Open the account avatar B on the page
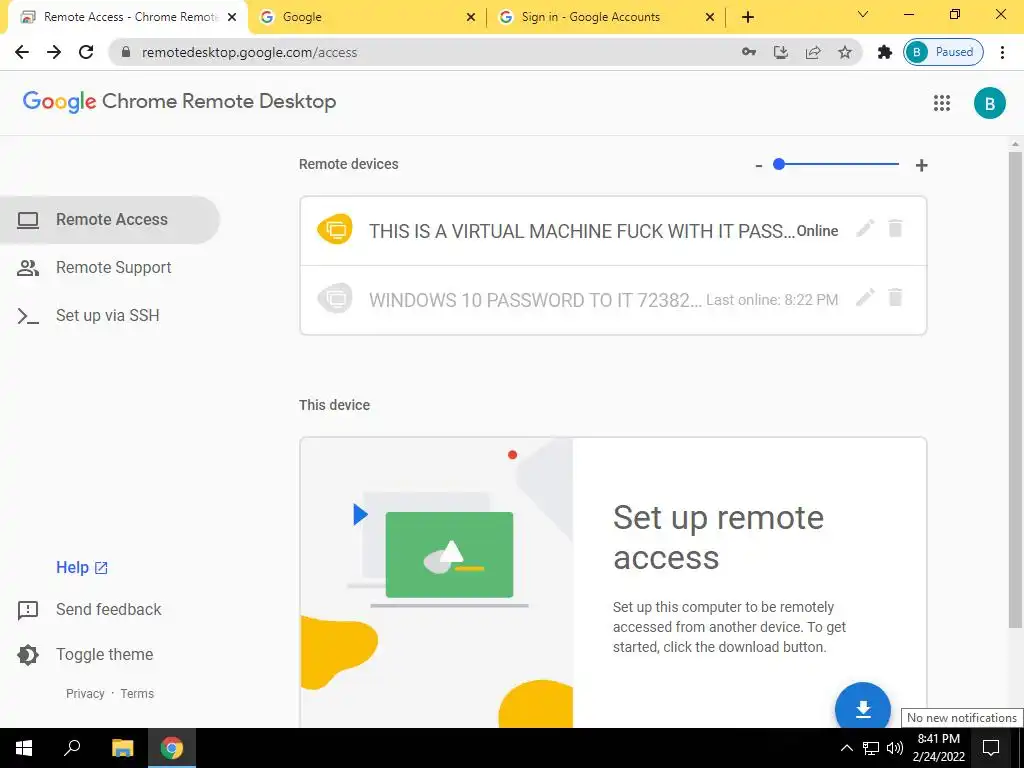The image size is (1024, 768). (x=989, y=103)
